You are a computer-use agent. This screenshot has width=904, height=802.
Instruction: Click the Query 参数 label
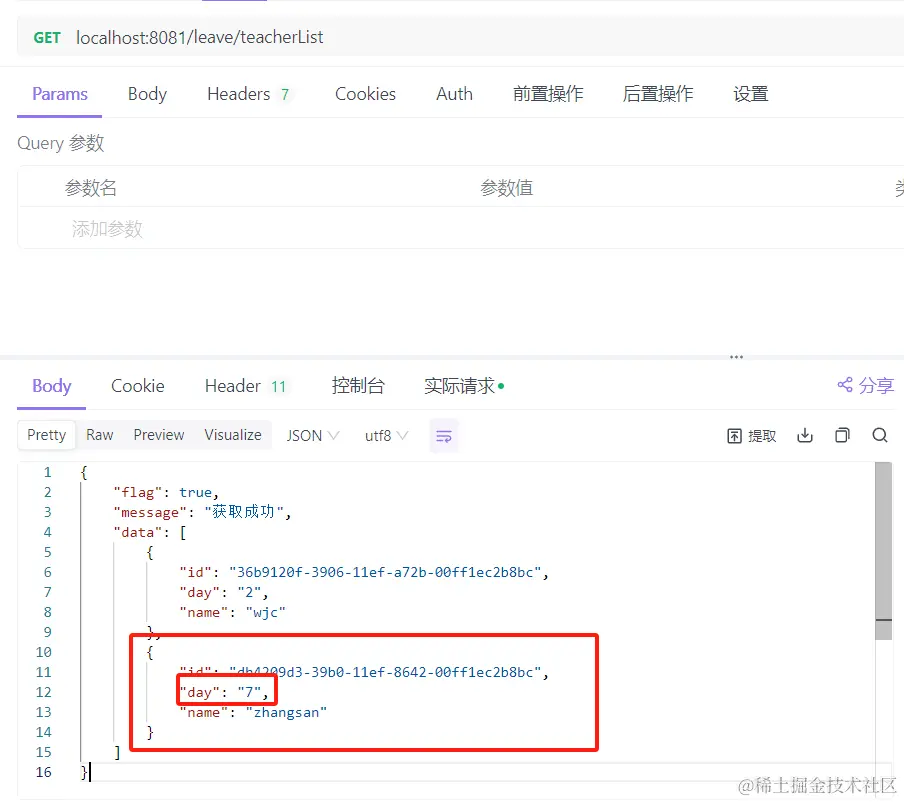tap(61, 143)
